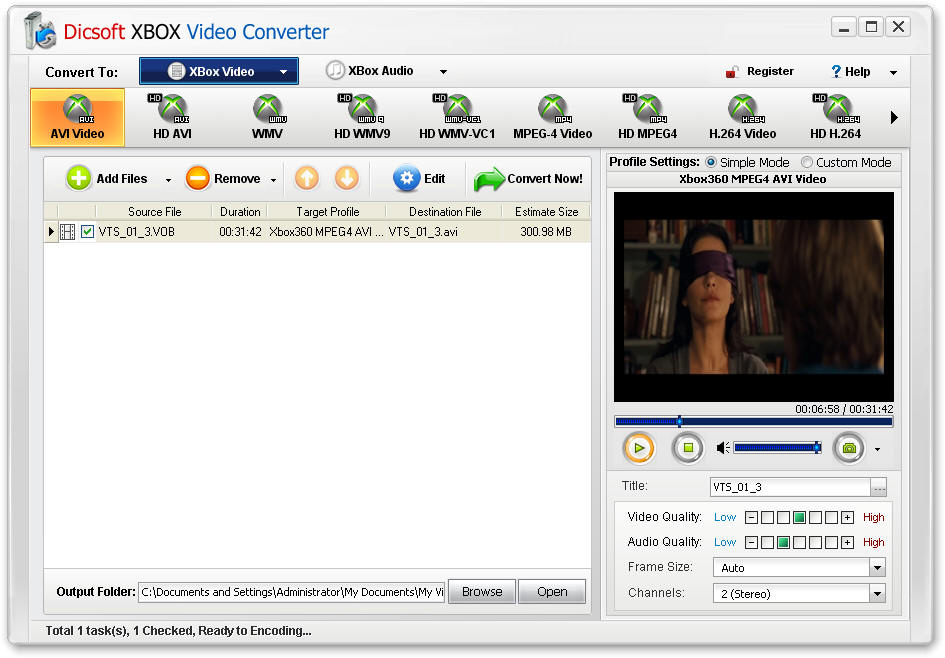Open the Remove dropdown arrow
The width and height of the screenshot is (945, 658).
273,180
